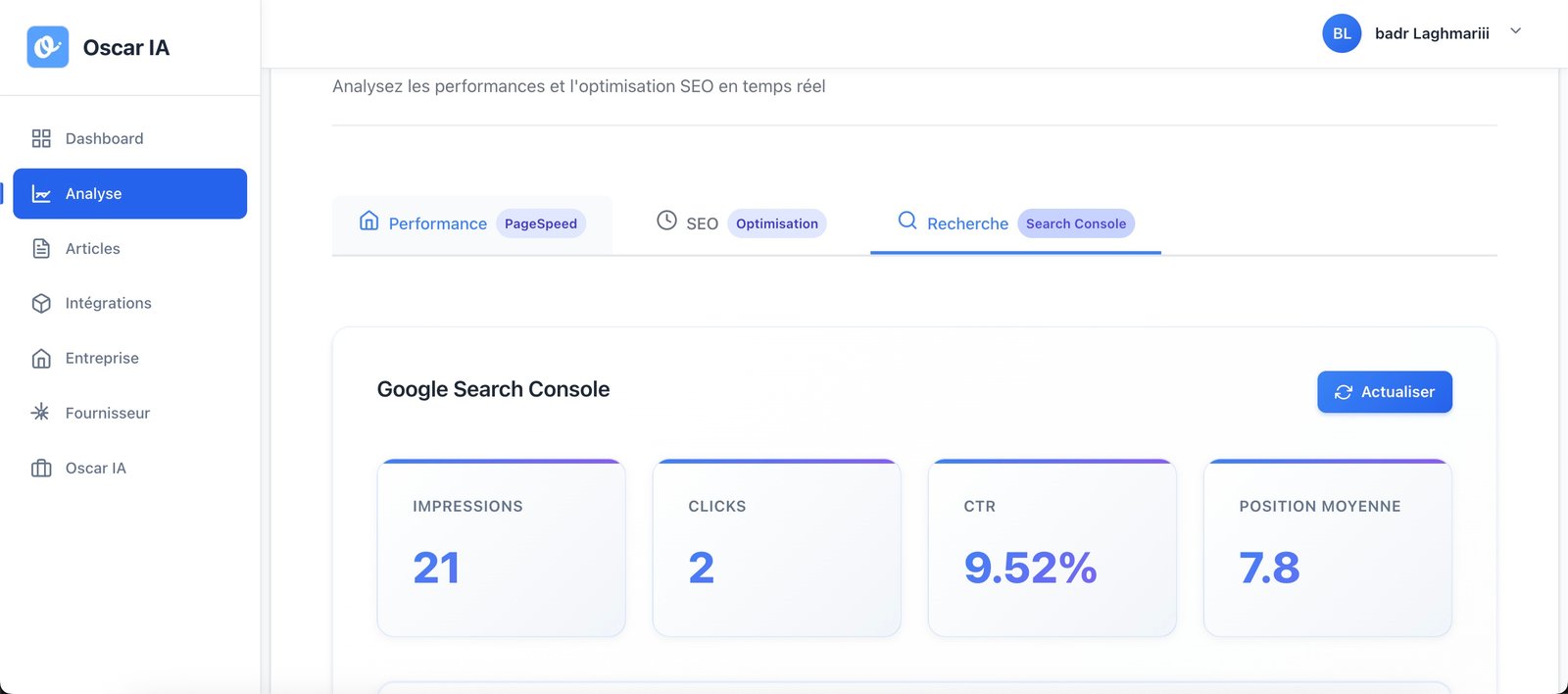Click the Fournisseur asterisk icon
This screenshot has height=694, width=1568.
[40, 413]
